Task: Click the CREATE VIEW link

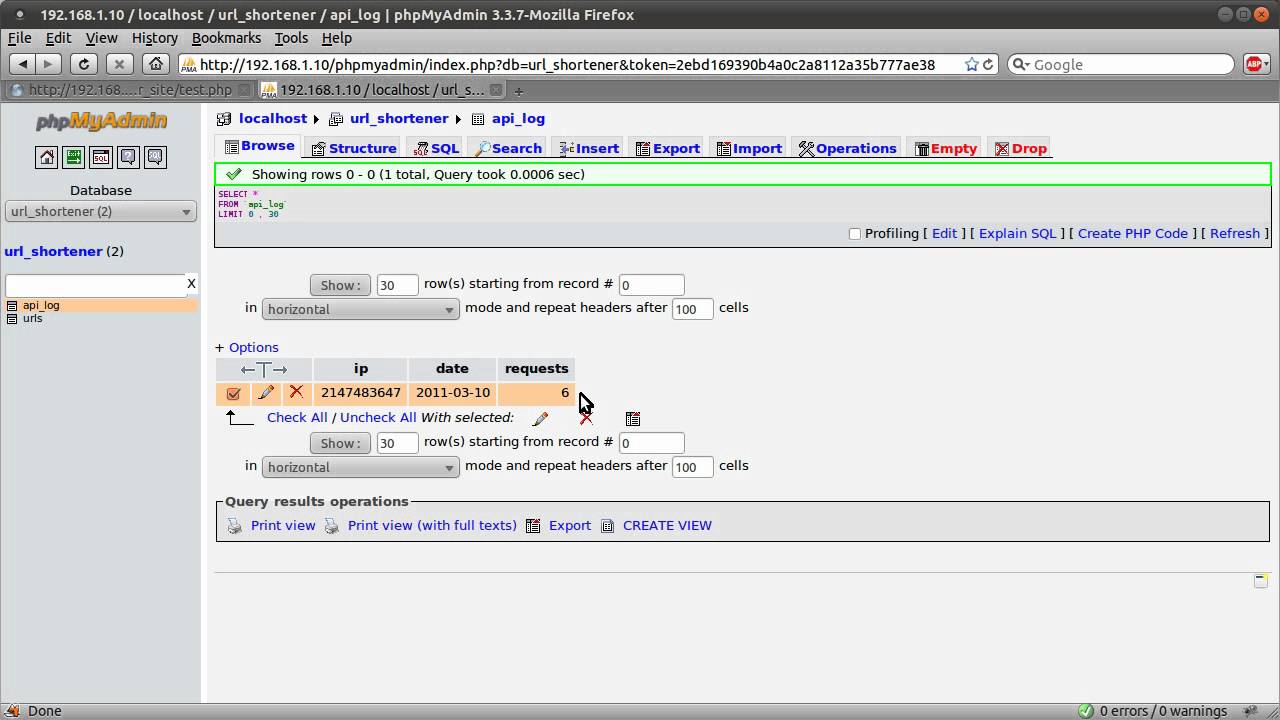Action: point(667,526)
